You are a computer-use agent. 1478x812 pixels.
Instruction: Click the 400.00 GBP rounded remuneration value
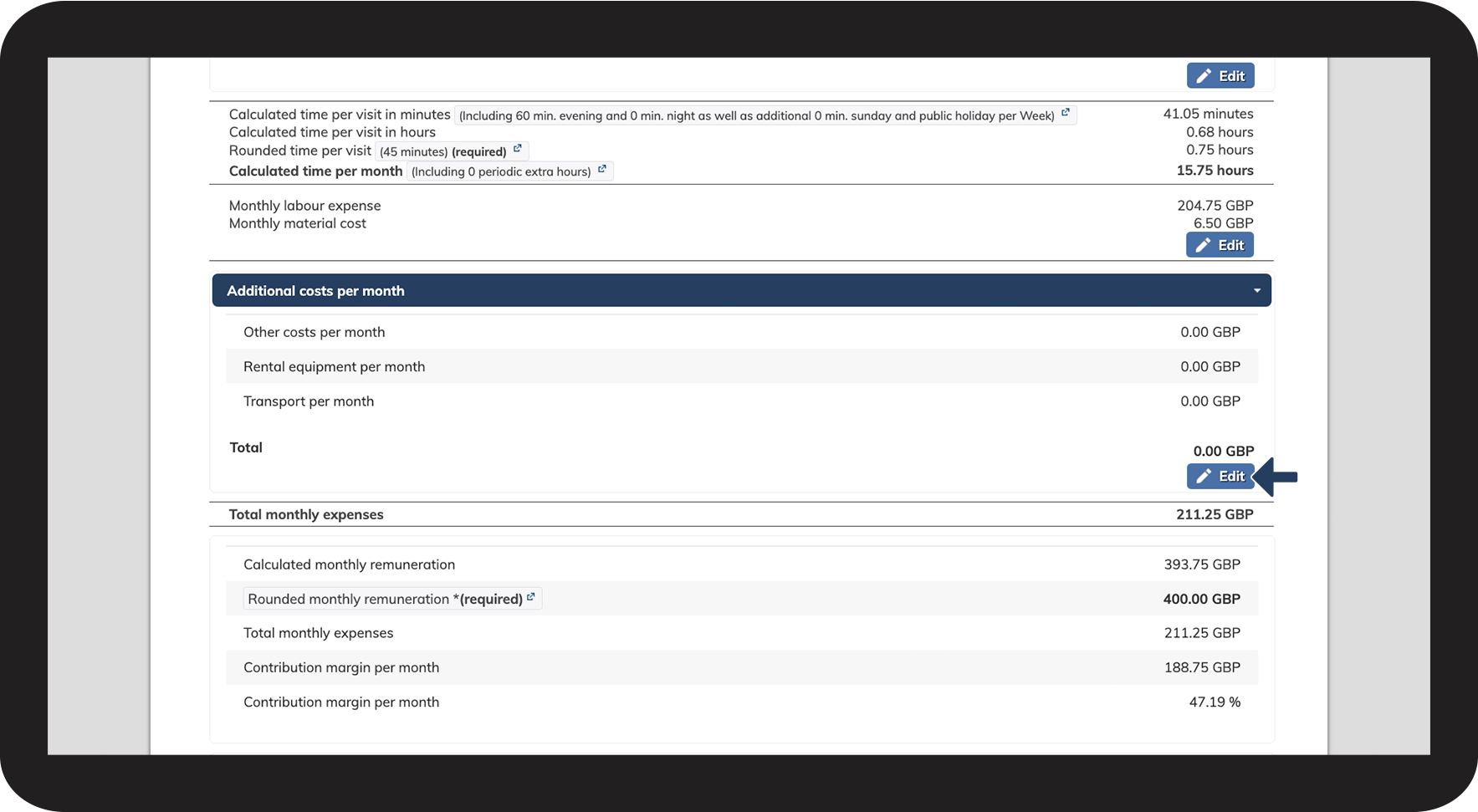click(1201, 599)
